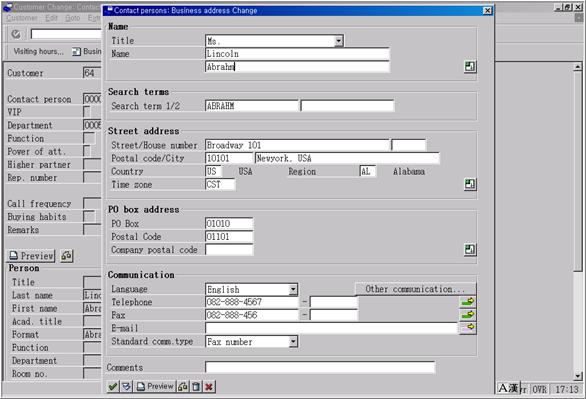This screenshot has height=399, width=586.
Task: Open address Preview in the dialog toolbar
Action: click(x=155, y=386)
